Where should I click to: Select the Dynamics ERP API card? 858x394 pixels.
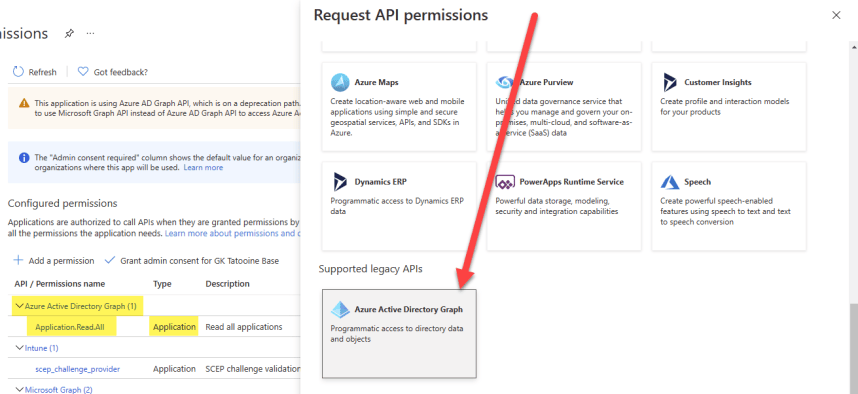[x=399, y=206]
